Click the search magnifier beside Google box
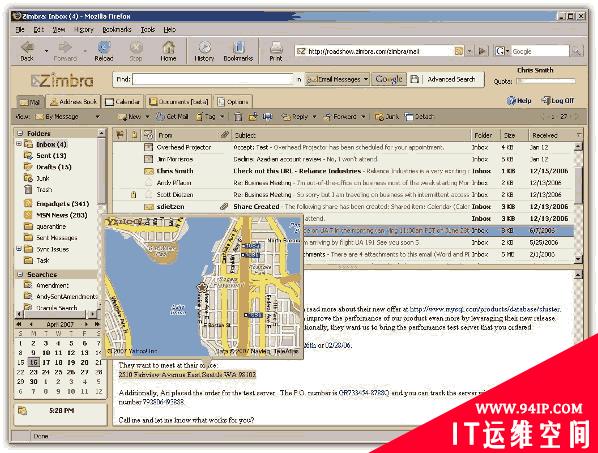Image resolution: width=598 pixels, height=453 pixels. point(577,51)
